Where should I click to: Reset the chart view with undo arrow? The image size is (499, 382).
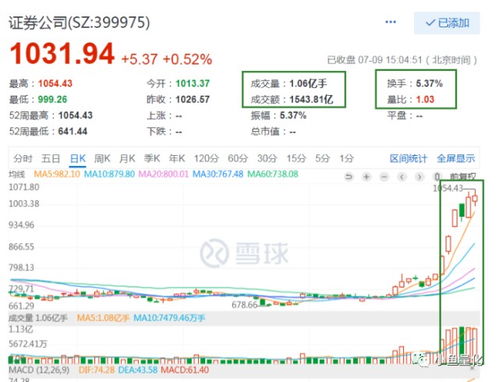tap(348, 176)
